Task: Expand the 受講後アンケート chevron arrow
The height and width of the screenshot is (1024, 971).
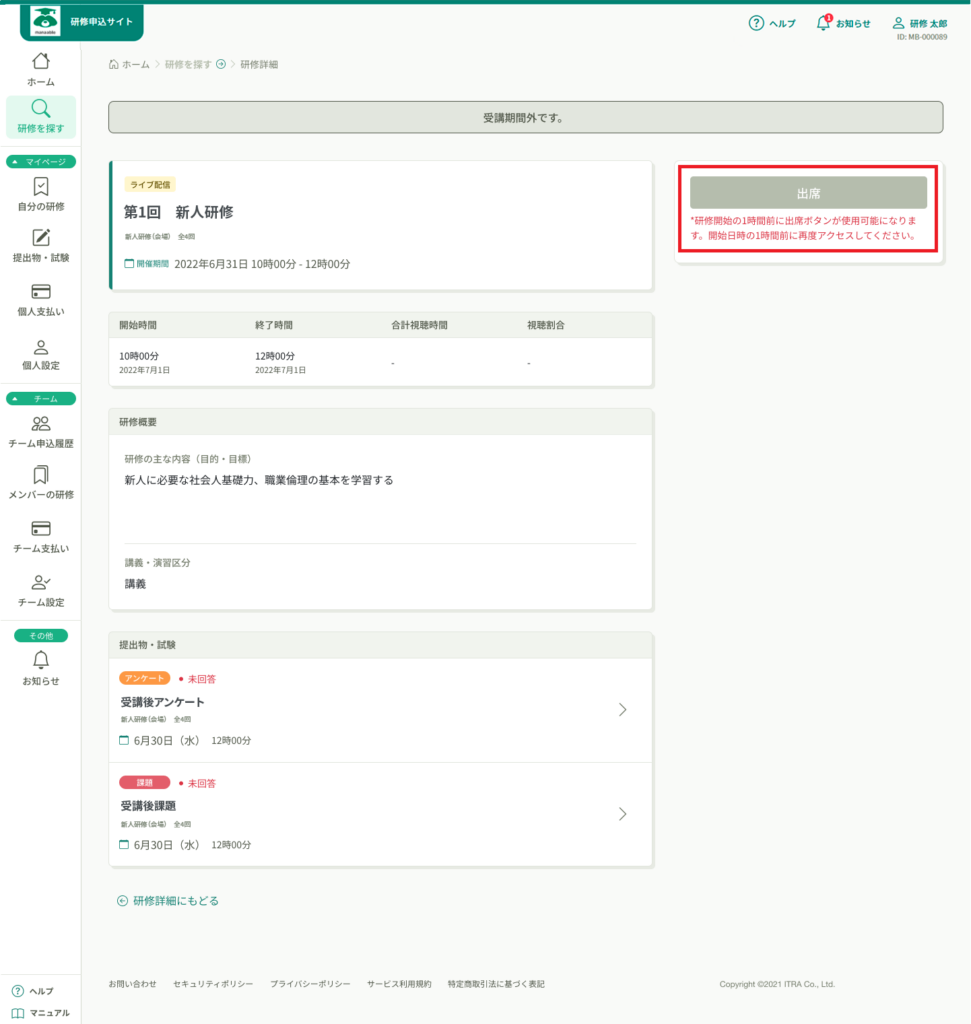Action: (x=622, y=709)
